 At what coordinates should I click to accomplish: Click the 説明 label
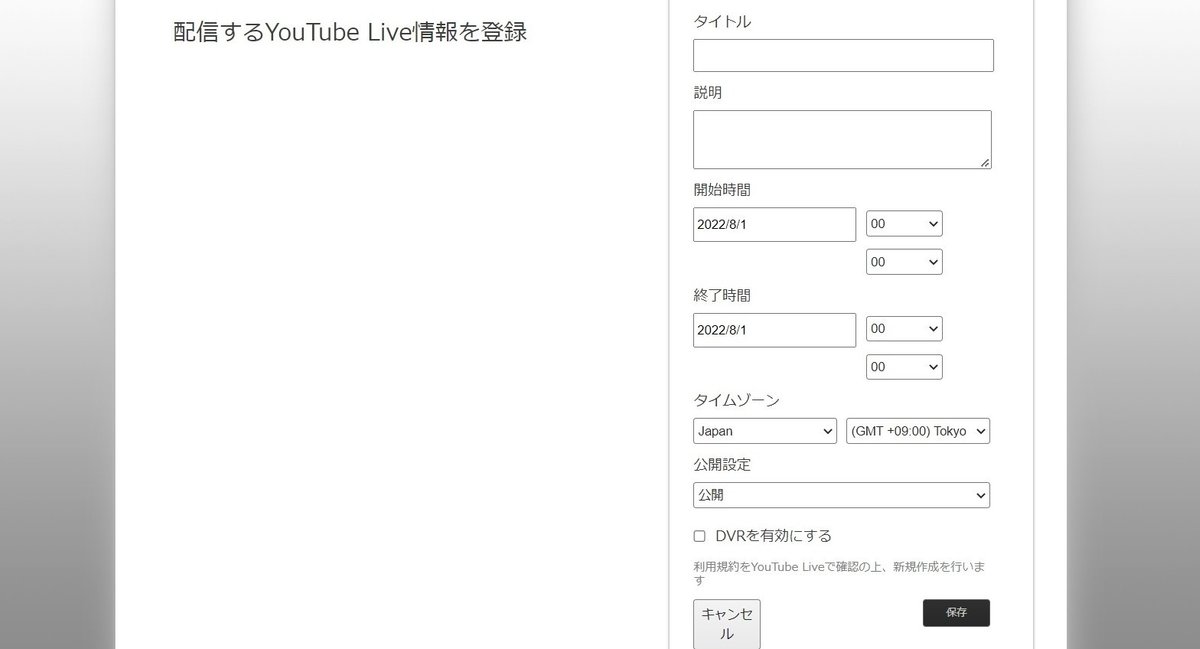pyautogui.click(x=707, y=92)
